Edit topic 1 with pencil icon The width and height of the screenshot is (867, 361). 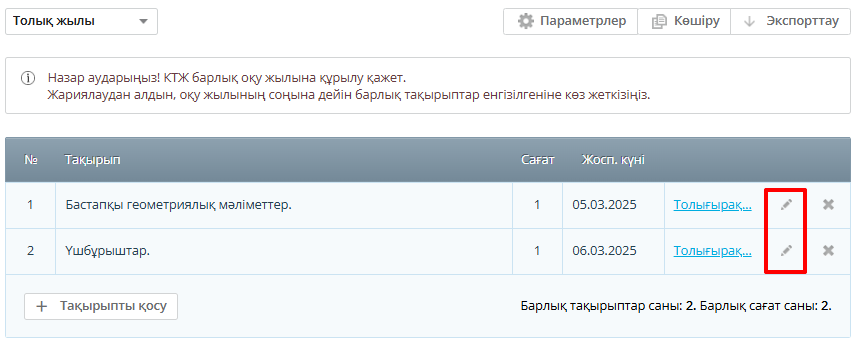[x=786, y=205]
